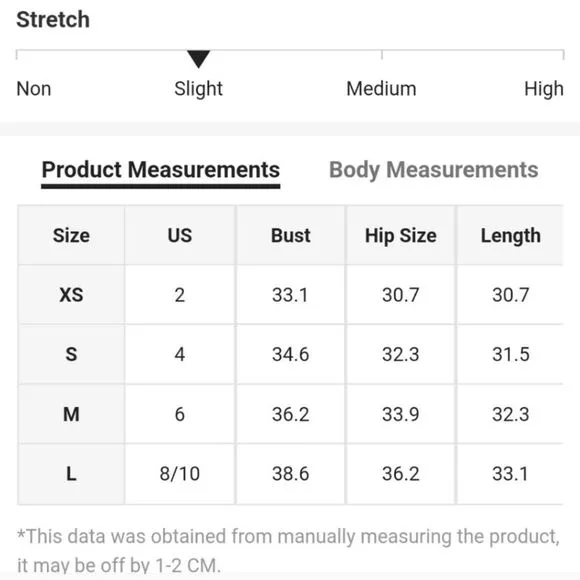Select the Medium stretch label
This screenshot has width=580, height=580.
point(381,89)
